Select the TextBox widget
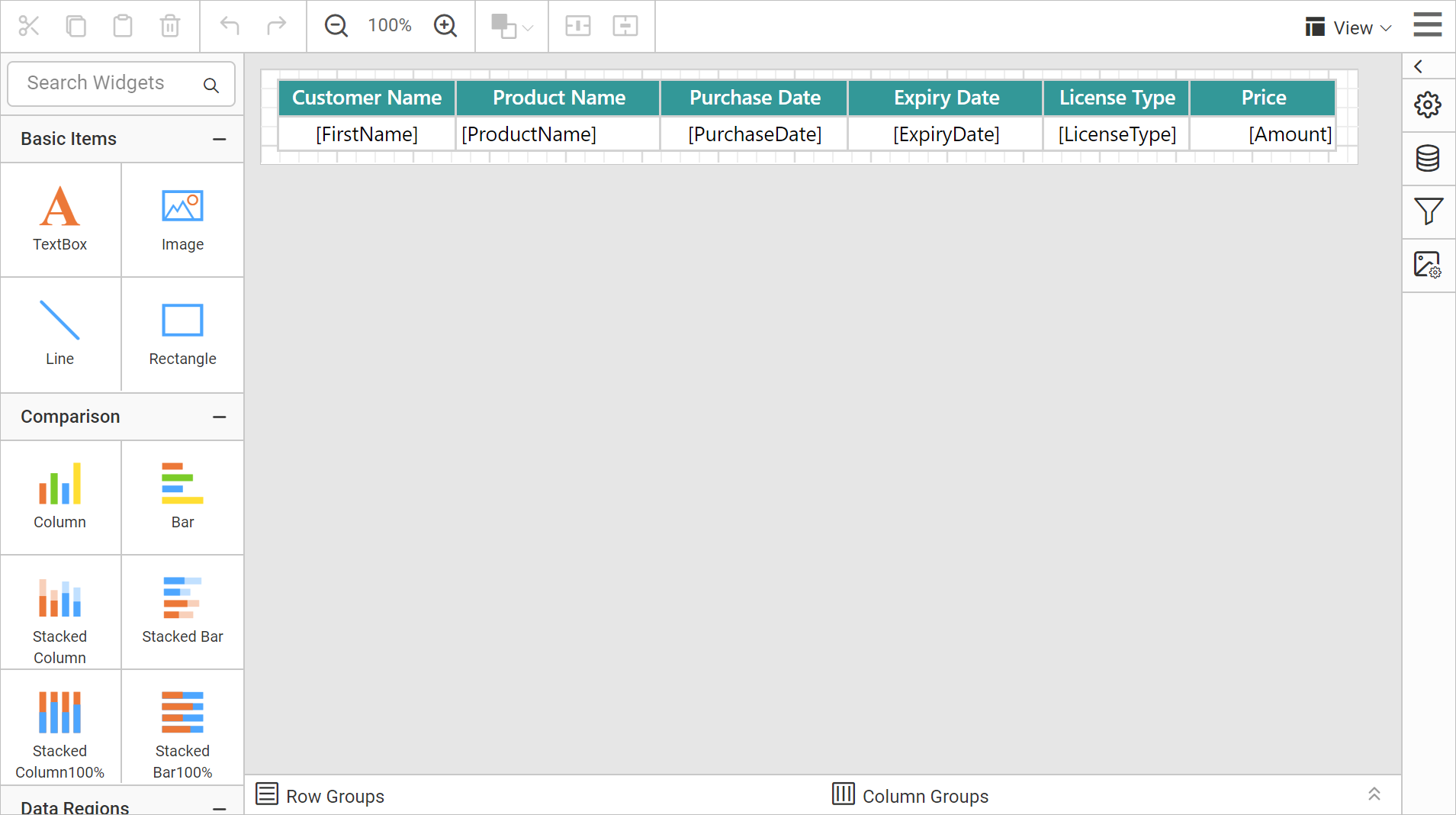The width and height of the screenshot is (1456, 815). pos(60,220)
